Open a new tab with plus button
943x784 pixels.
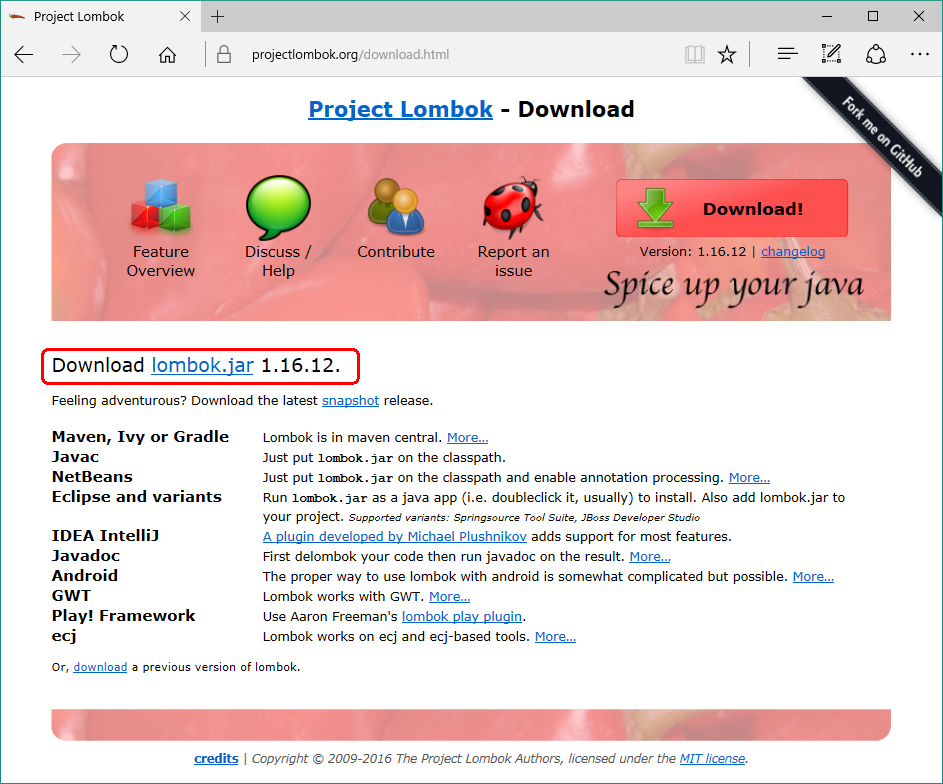[x=217, y=16]
